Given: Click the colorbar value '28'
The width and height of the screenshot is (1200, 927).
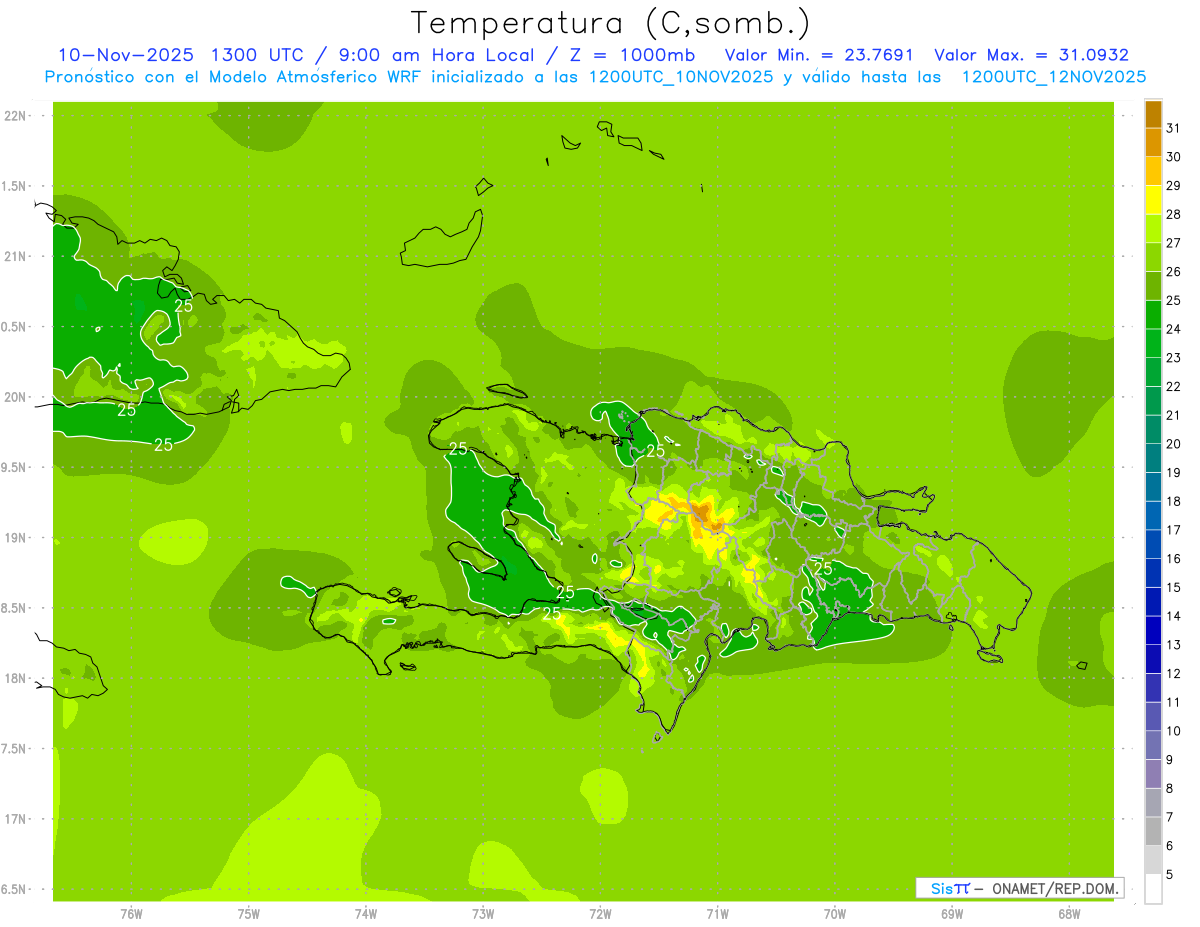Looking at the screenshot, I should point(1173,214).
